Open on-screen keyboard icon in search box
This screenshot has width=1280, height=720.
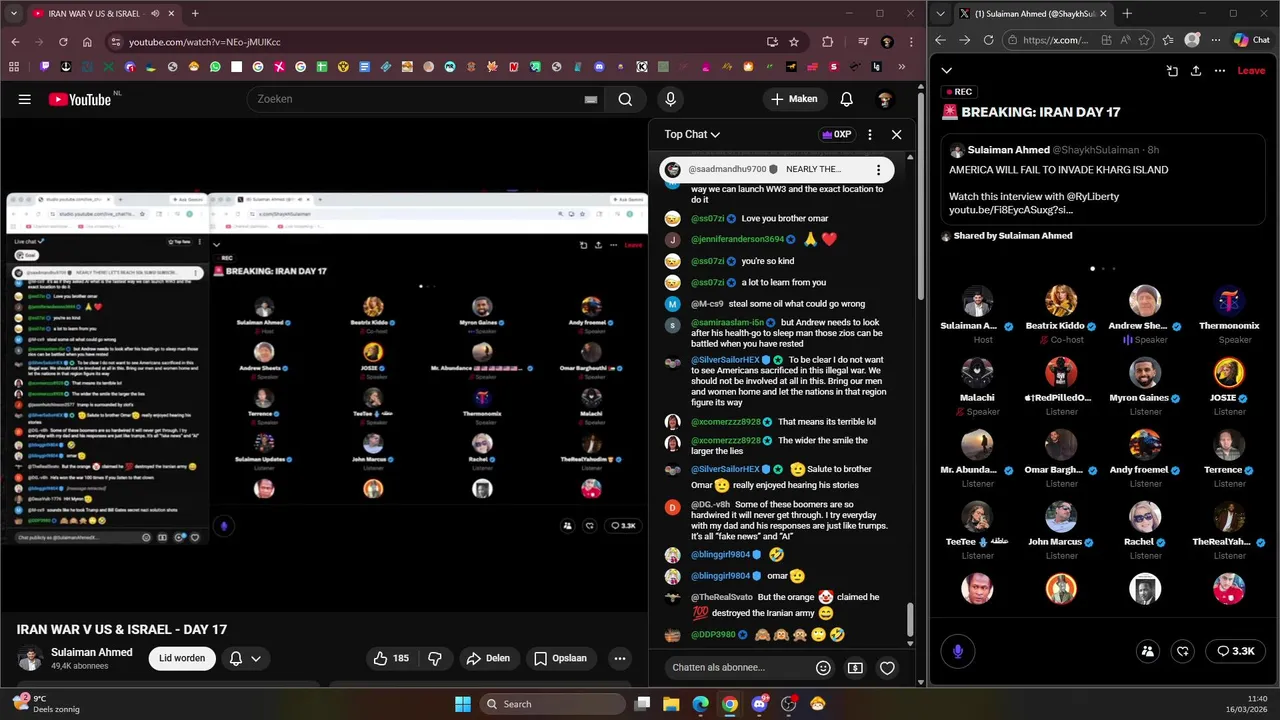tap(590, 99)
